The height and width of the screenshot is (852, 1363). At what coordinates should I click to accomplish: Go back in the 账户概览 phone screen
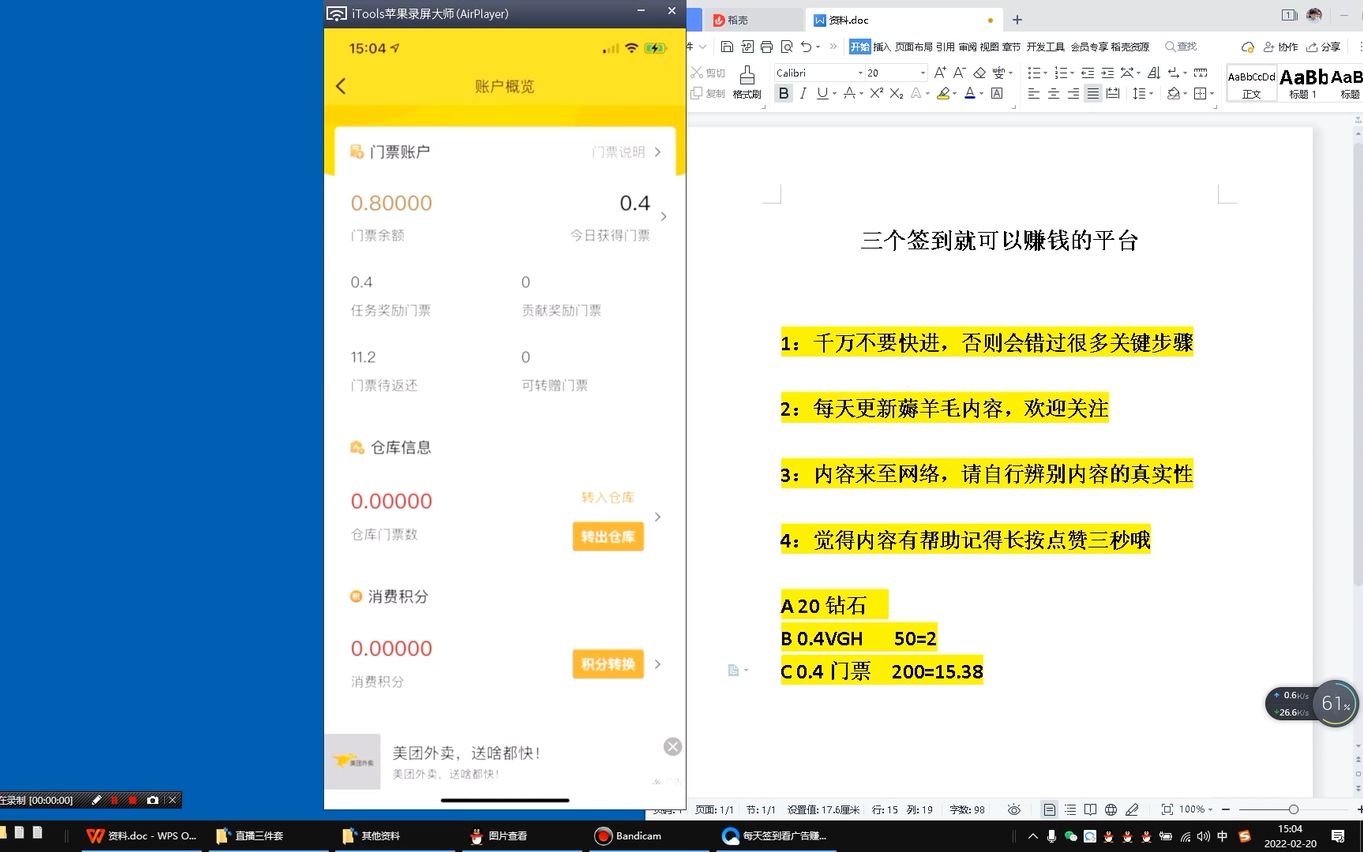click(341, 86)
